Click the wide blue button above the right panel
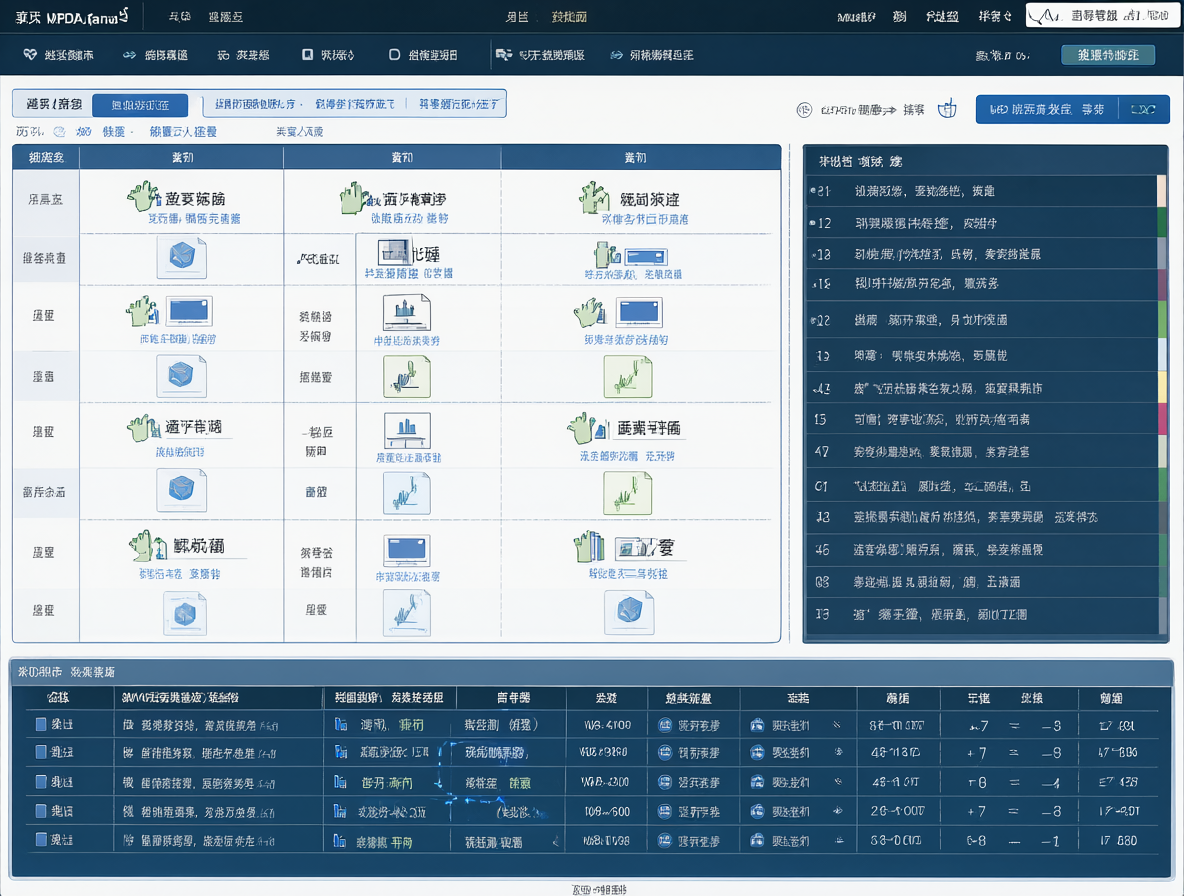The height and width of the screenshot is (896, 1184). [x=1072, y=109]
